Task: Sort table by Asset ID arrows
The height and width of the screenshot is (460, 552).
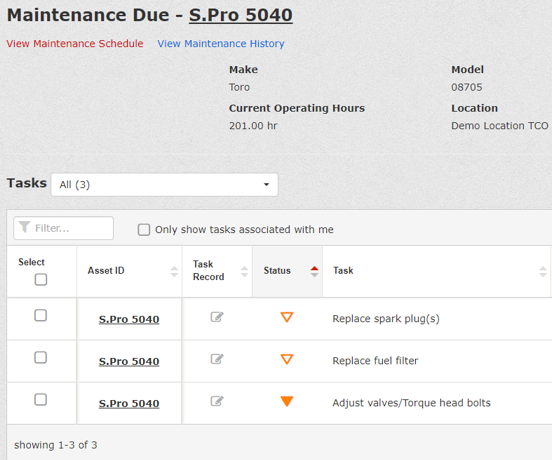Action: [x=174, y=271]
